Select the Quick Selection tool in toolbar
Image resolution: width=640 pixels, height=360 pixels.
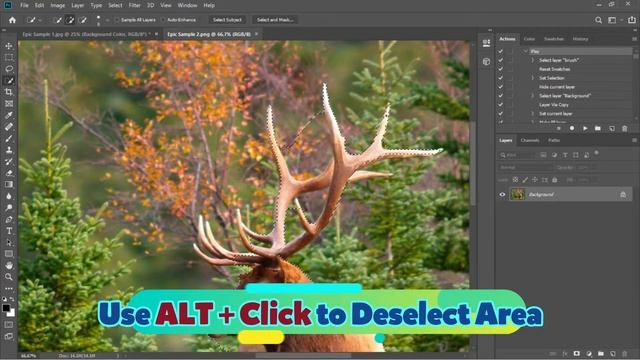9,81
